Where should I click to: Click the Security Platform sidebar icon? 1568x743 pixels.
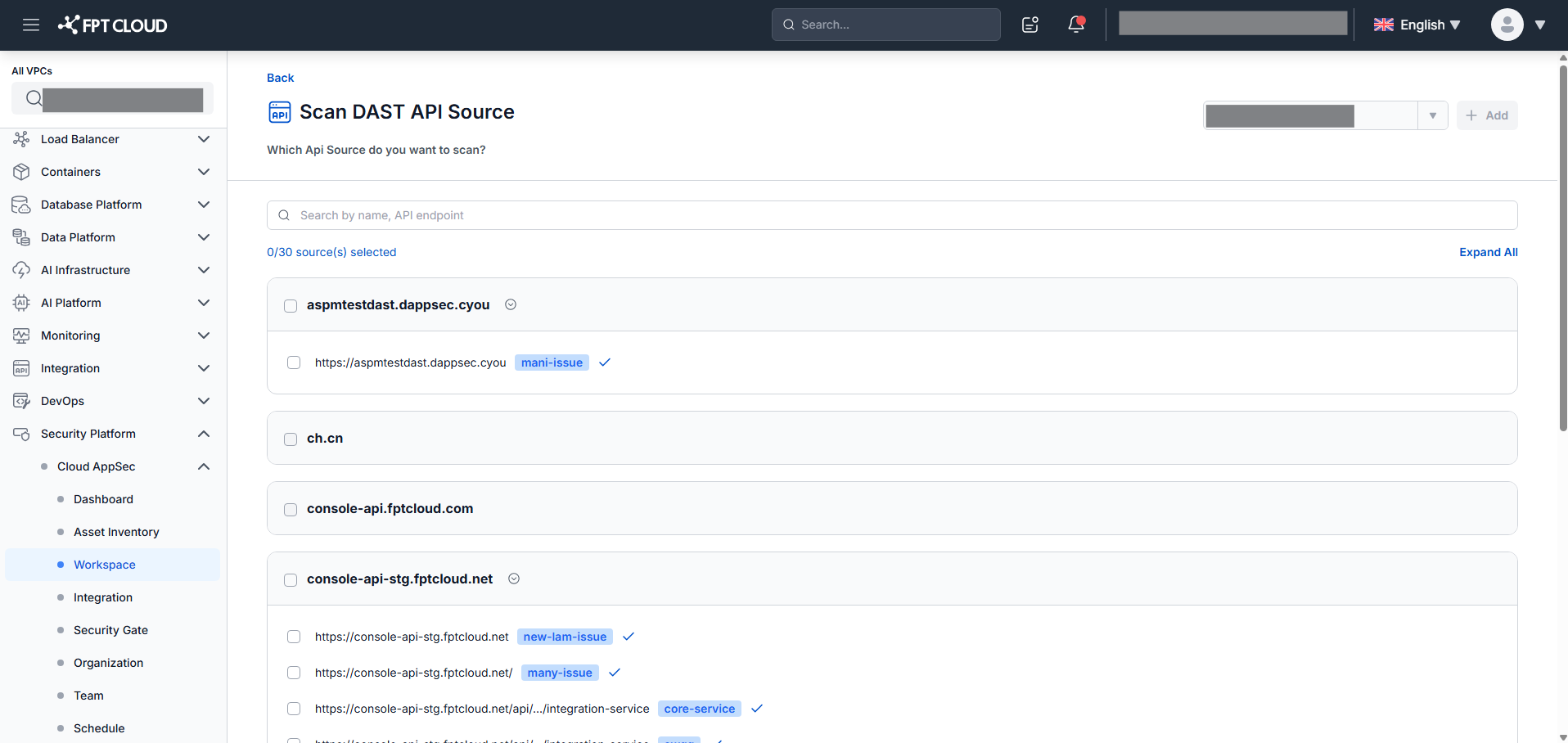pyautogui.click(x=21, y=434)
